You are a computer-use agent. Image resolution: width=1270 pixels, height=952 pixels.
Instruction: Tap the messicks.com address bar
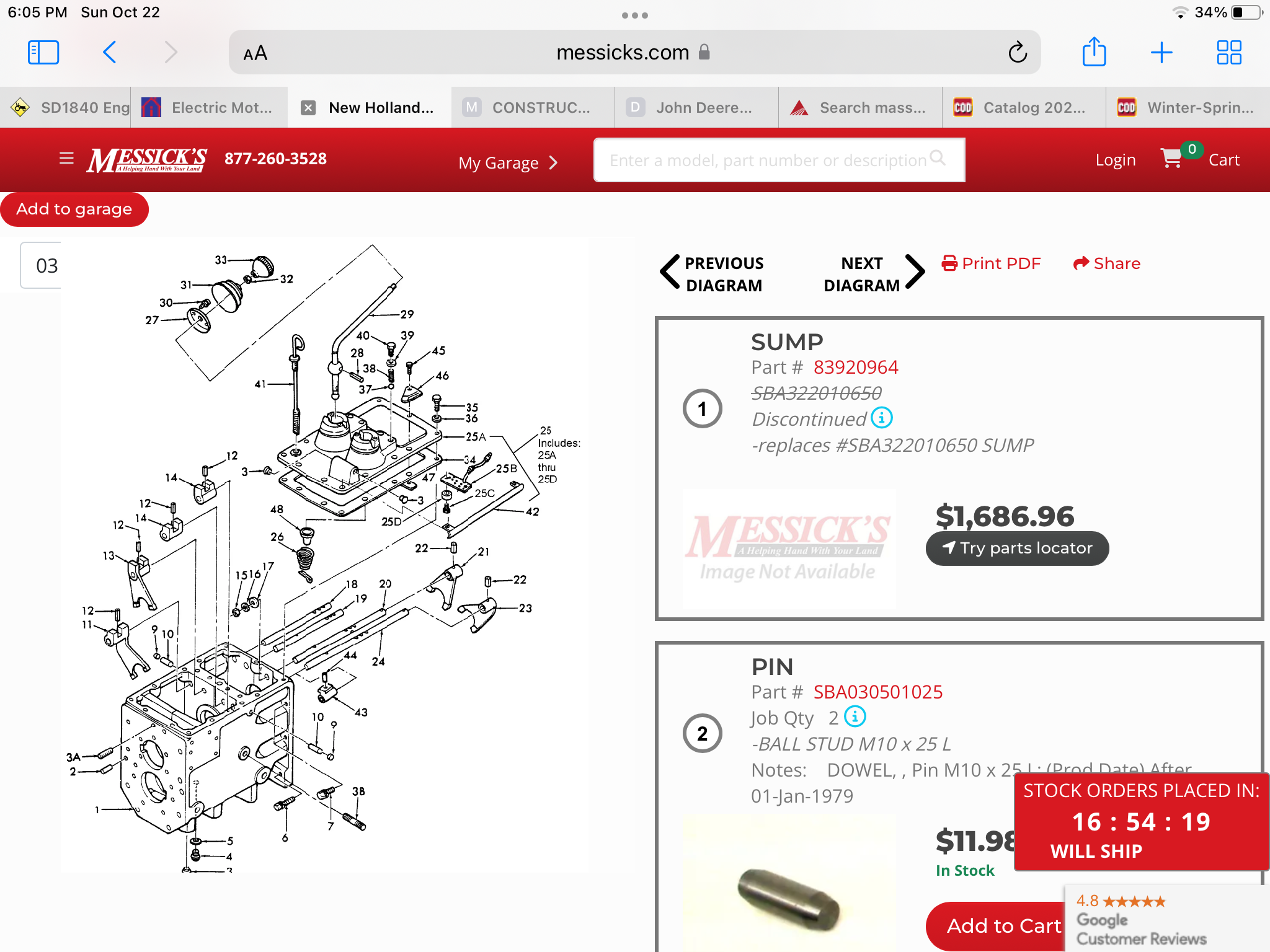click(x=634, y=53)
